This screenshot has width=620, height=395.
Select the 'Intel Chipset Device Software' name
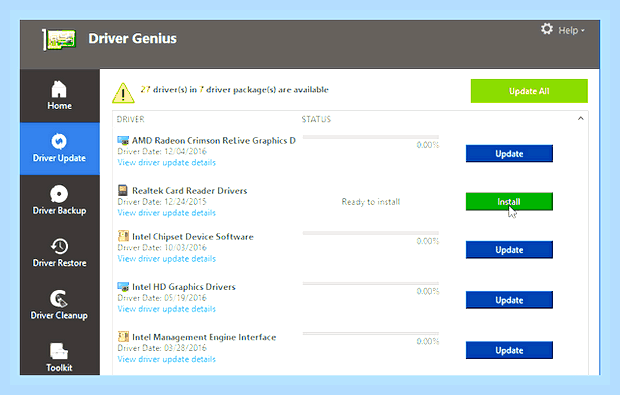click(193, 236)
